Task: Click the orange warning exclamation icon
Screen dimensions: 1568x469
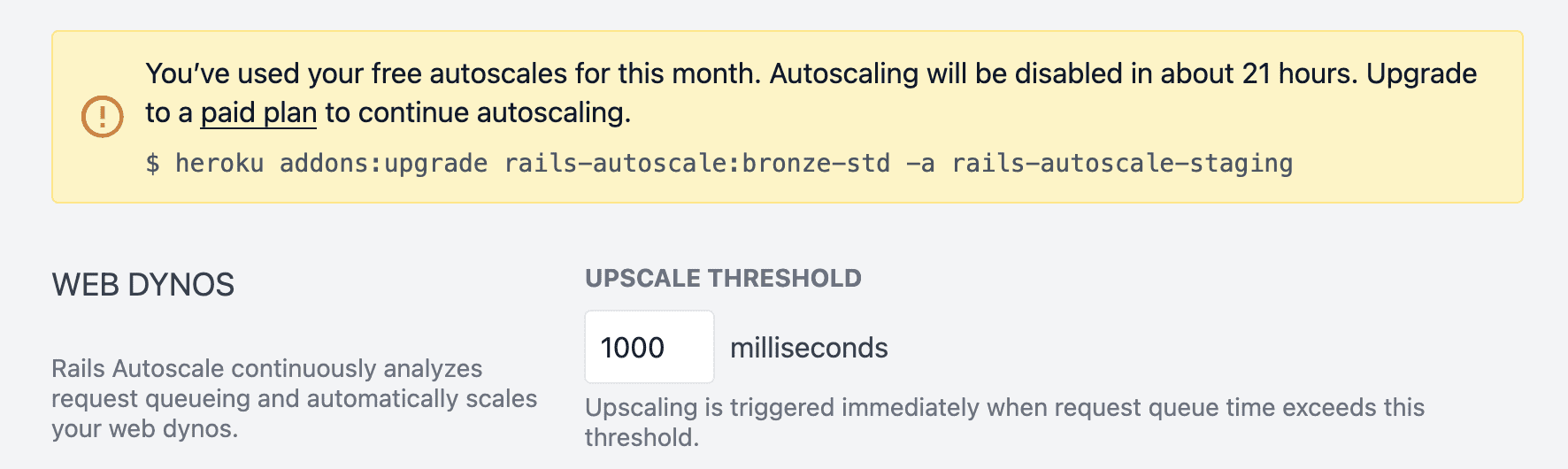Action: (x=103, y=116)
